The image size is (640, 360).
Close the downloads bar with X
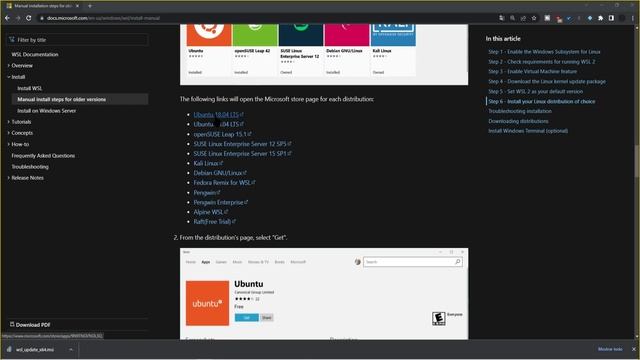click(634, 349)
